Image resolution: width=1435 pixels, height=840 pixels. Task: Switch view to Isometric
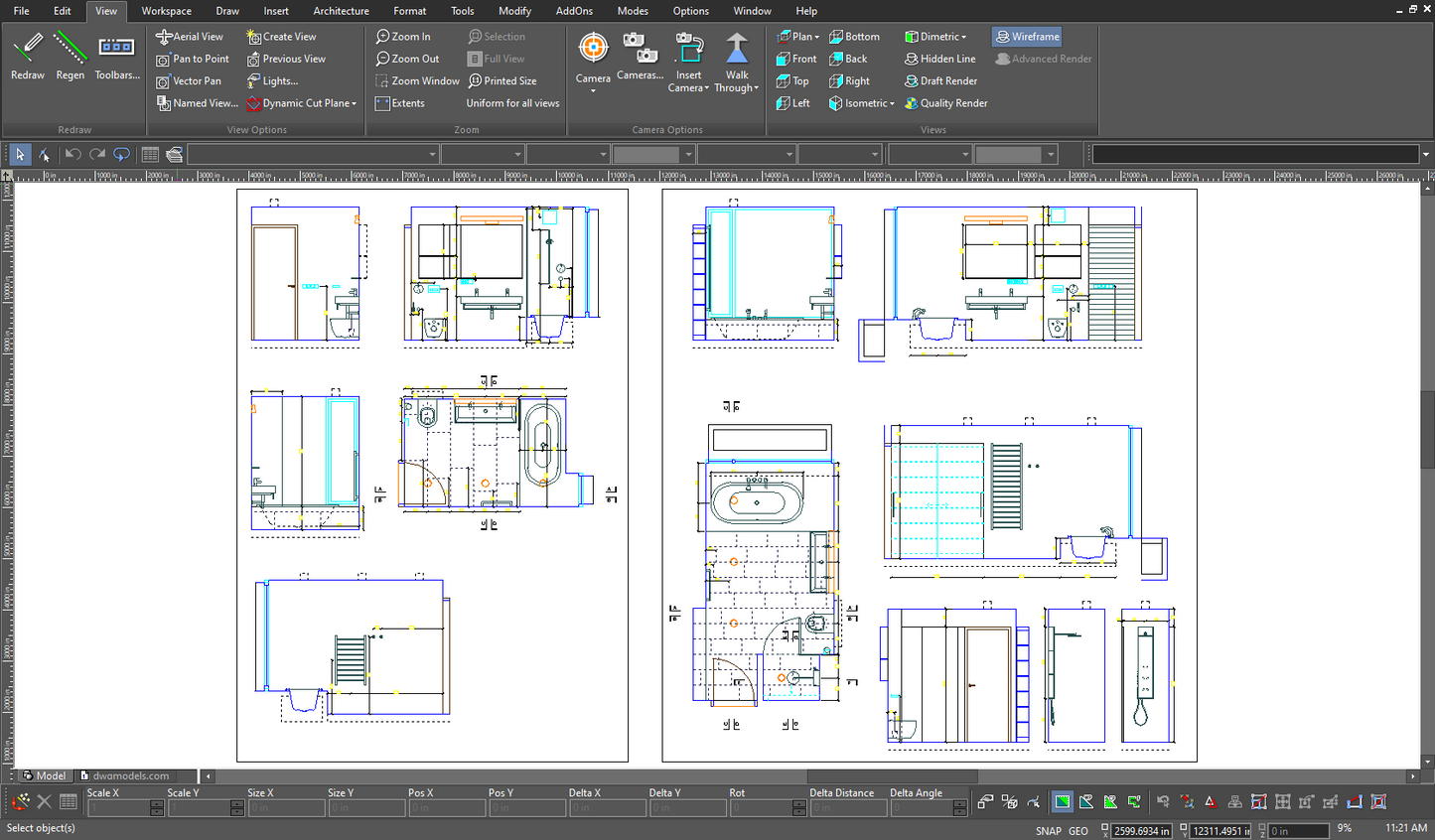(860, 102)
